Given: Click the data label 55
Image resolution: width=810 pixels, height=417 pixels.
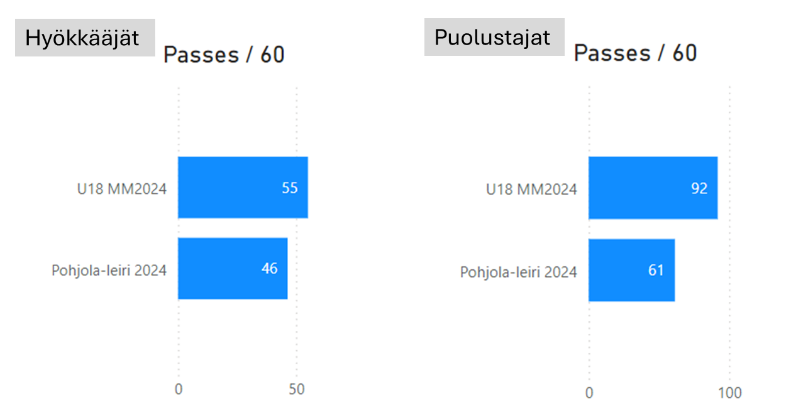Looking at the screenshot, I should click(291, 187).
